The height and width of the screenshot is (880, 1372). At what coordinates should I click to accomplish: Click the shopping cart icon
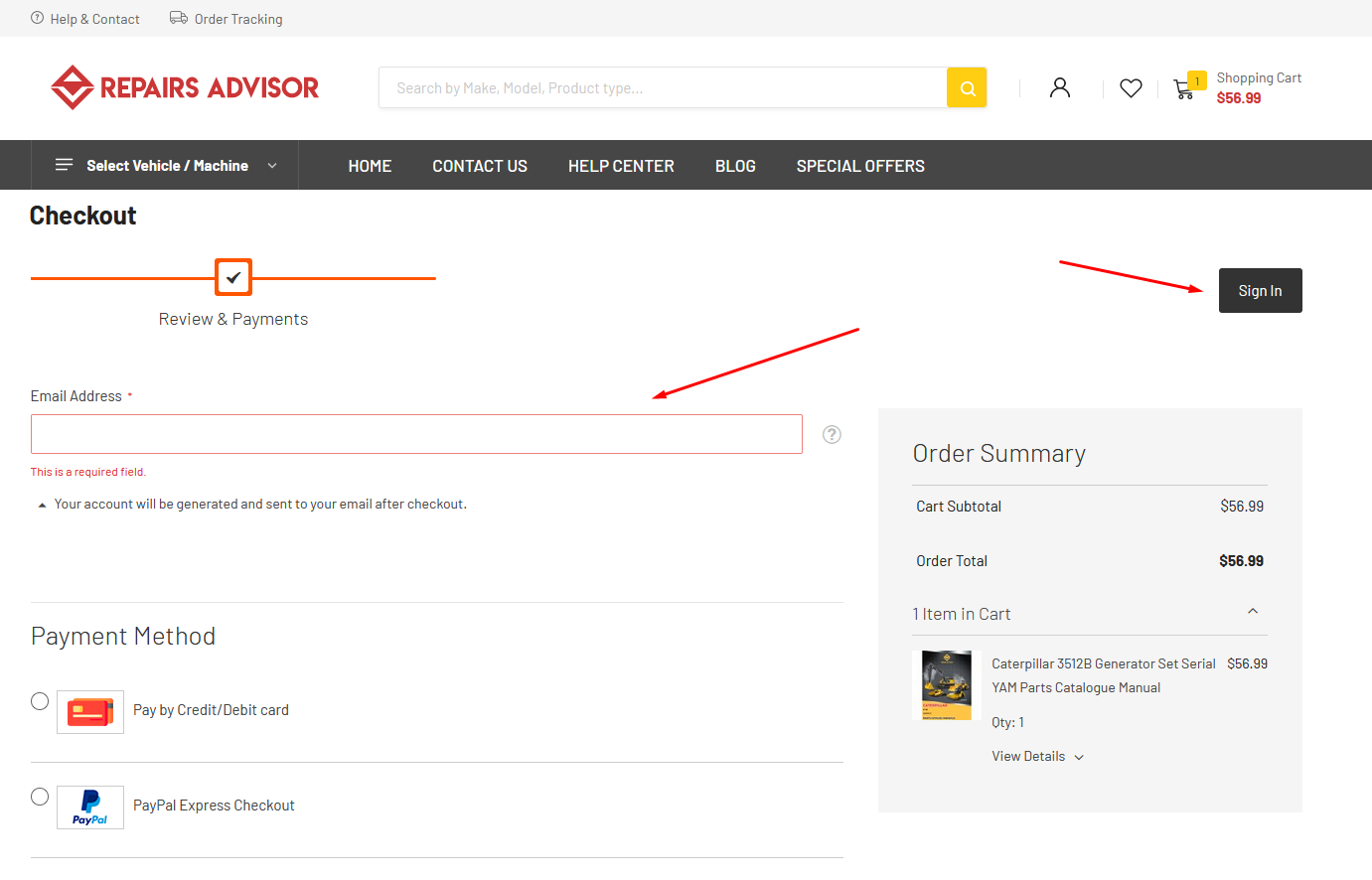click(x=1183, y=89)
